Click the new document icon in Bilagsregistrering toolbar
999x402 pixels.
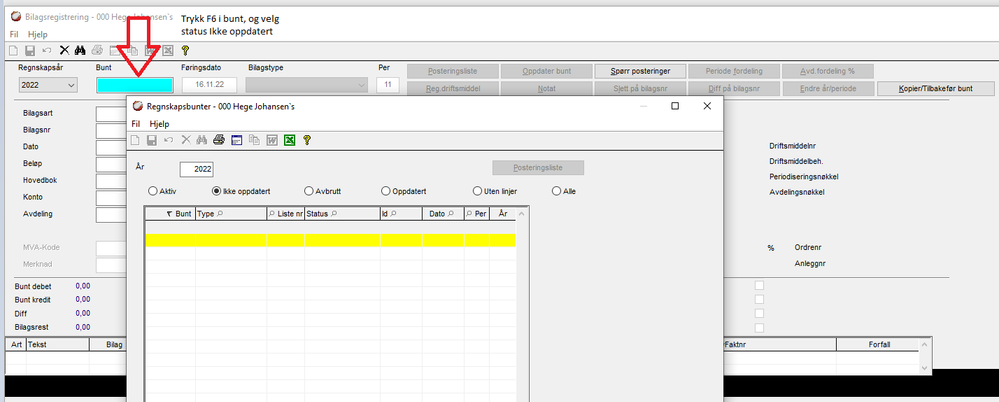(13, 50)
